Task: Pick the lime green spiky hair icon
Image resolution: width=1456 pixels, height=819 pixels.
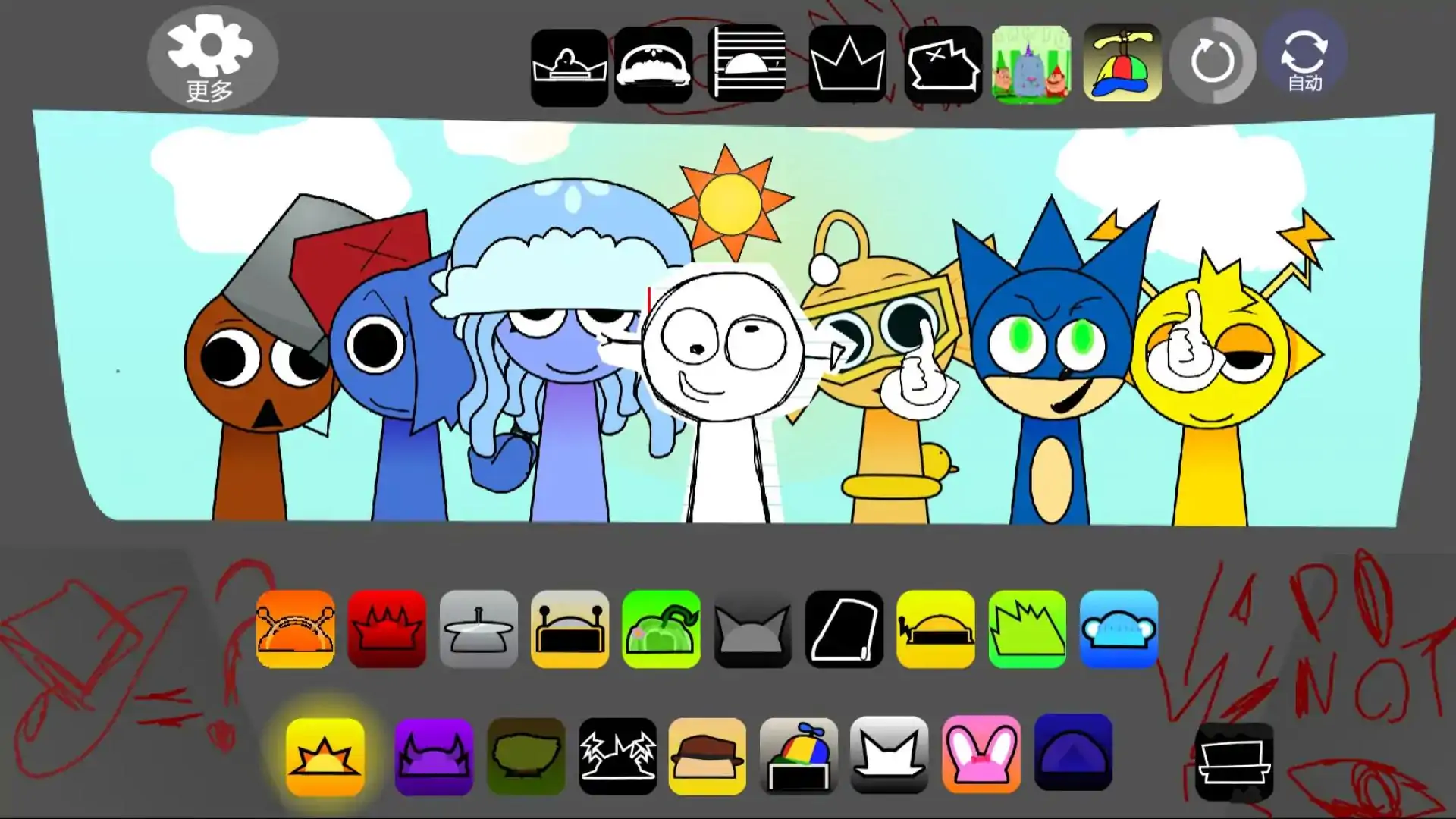Action: click(1028, 629)
